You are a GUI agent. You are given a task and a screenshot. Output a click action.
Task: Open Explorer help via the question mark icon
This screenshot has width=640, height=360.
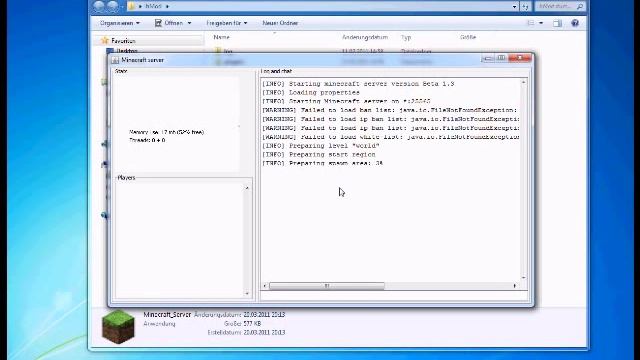pos(575,23)
